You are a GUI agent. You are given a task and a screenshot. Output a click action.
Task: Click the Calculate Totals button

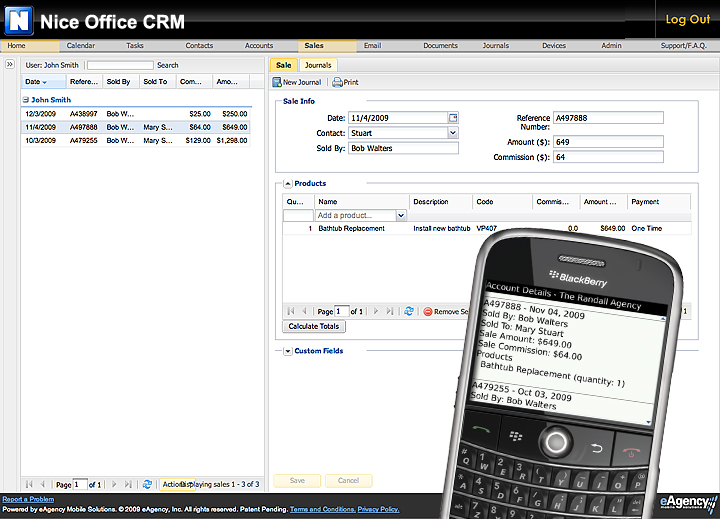click(314, 326)
